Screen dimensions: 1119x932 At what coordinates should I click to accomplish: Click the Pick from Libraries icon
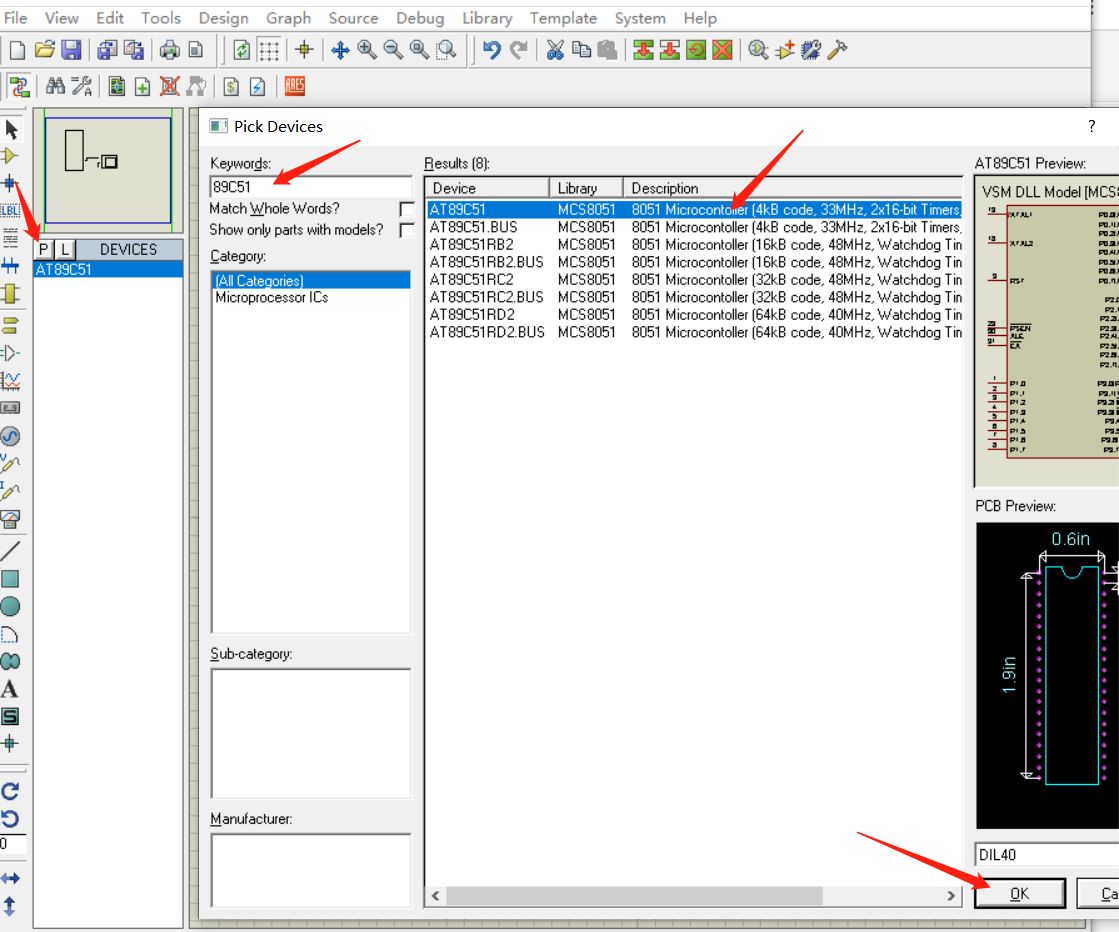(758, 50)
